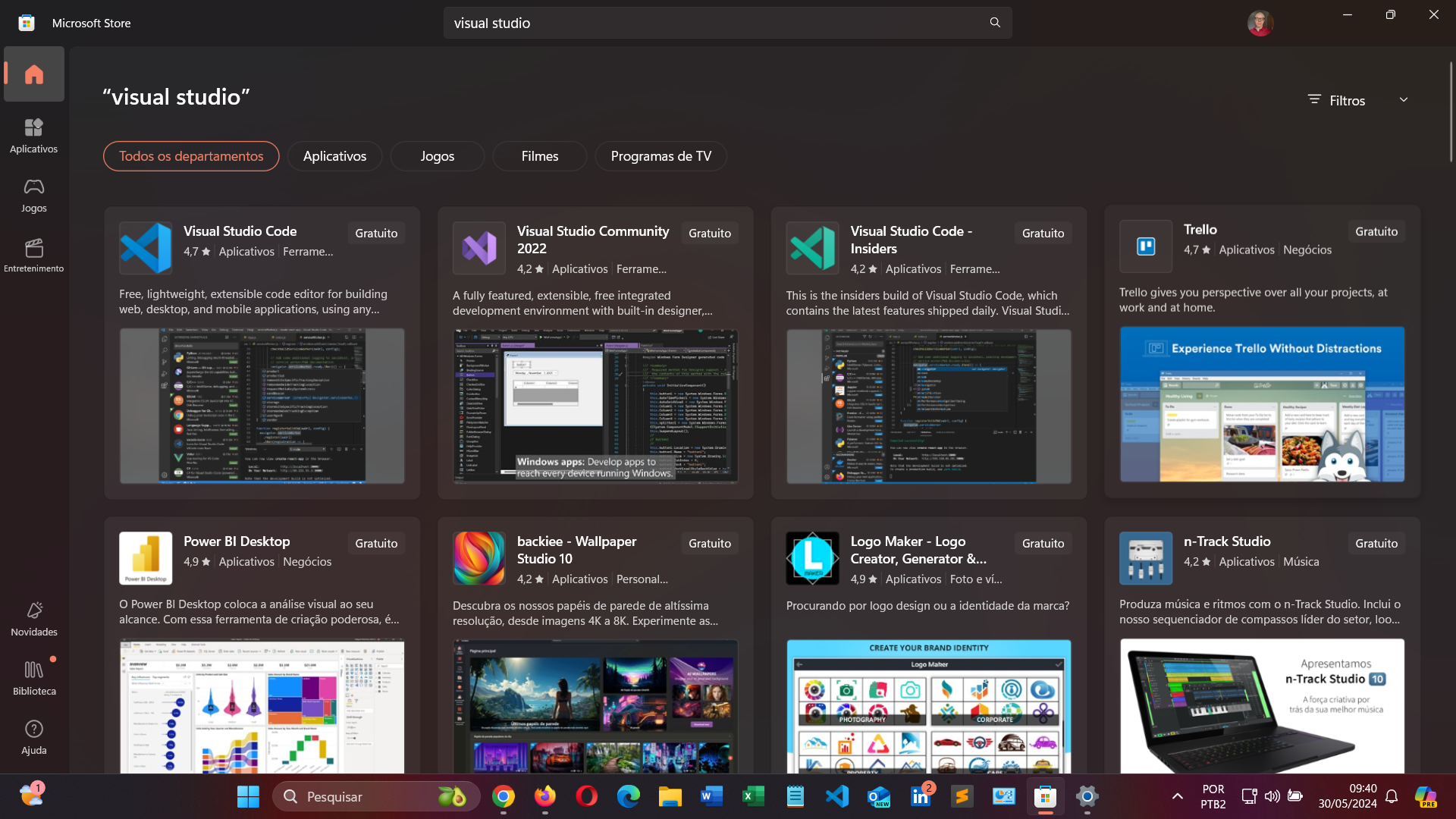Image resolution: width=1456 pixels, height=819 pixels.
Task: Open the Jogos section in the sidebar
Action: coord(34,195)
